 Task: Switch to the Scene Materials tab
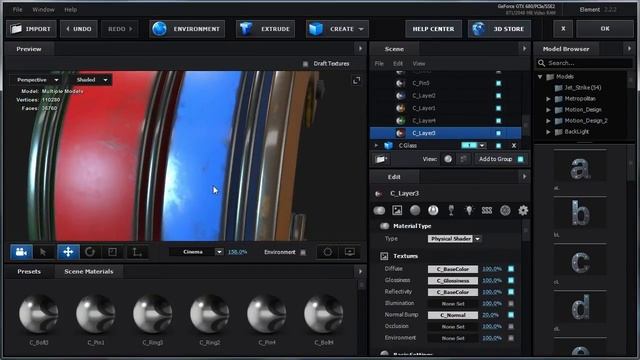click(x=89, y=271)
